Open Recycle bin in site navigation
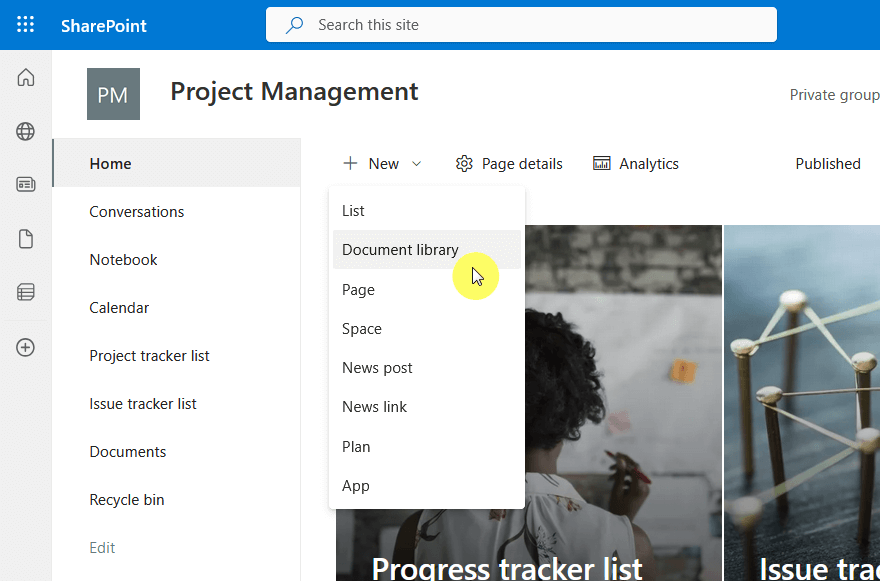Screen dimensions: 880x581 coord(177,500)
